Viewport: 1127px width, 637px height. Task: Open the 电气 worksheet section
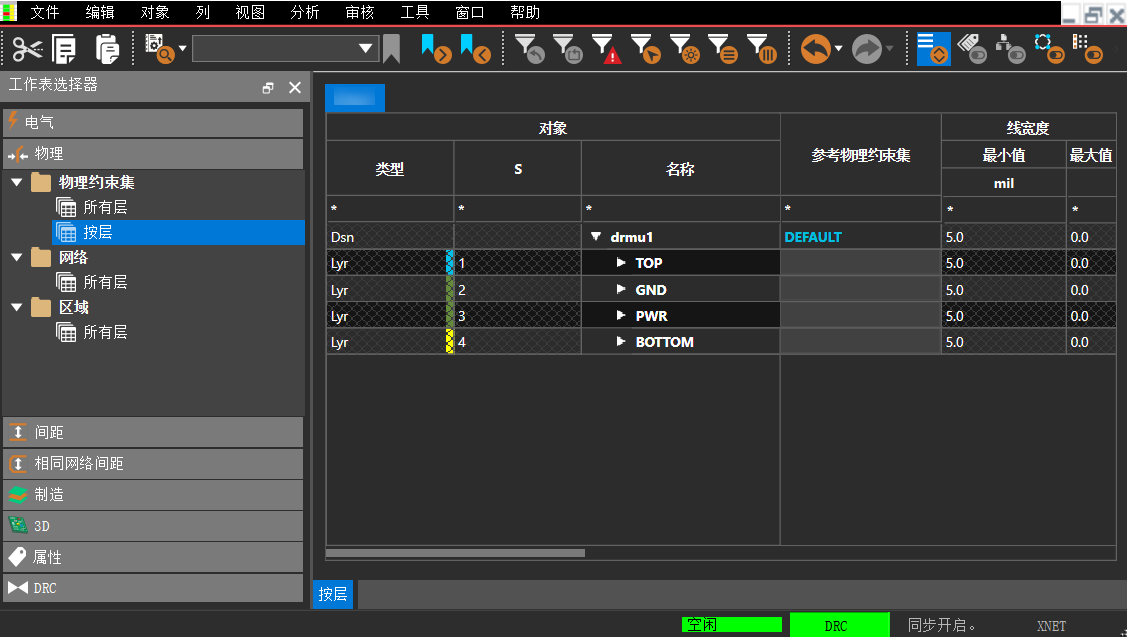tap(153, 123)
